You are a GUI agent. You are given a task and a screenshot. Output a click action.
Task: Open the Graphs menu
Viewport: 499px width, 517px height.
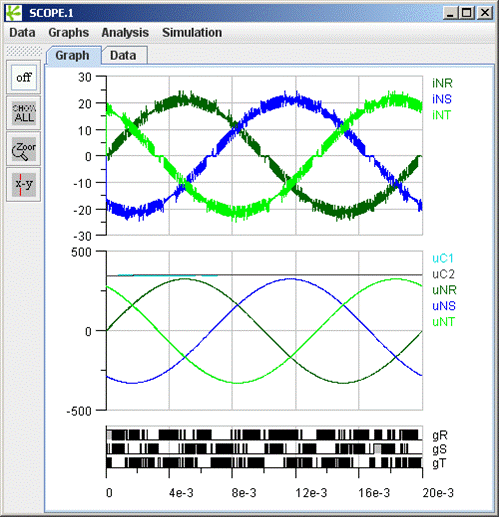[x=69, y=33]
